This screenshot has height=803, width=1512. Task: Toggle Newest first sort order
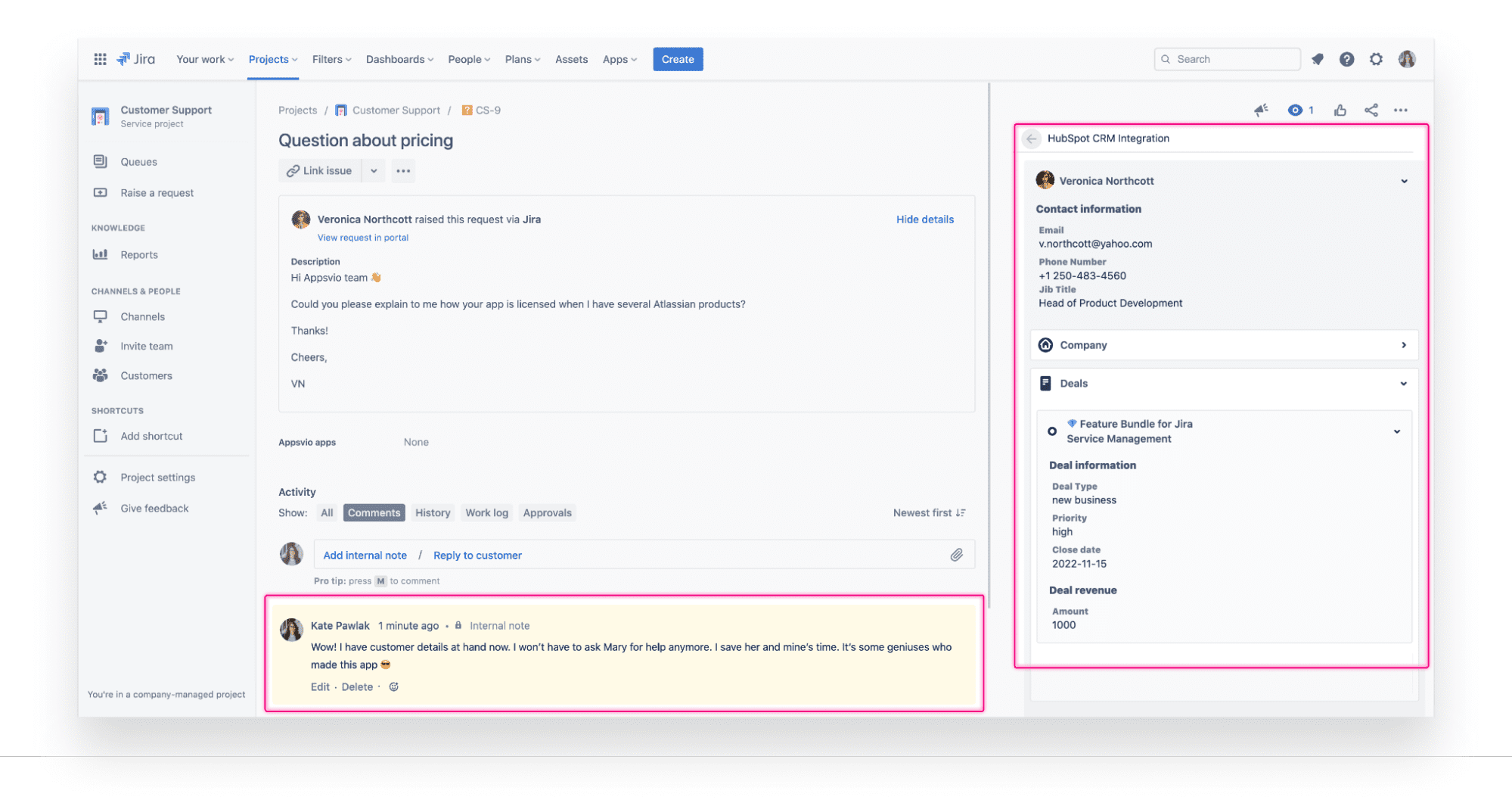929,512
